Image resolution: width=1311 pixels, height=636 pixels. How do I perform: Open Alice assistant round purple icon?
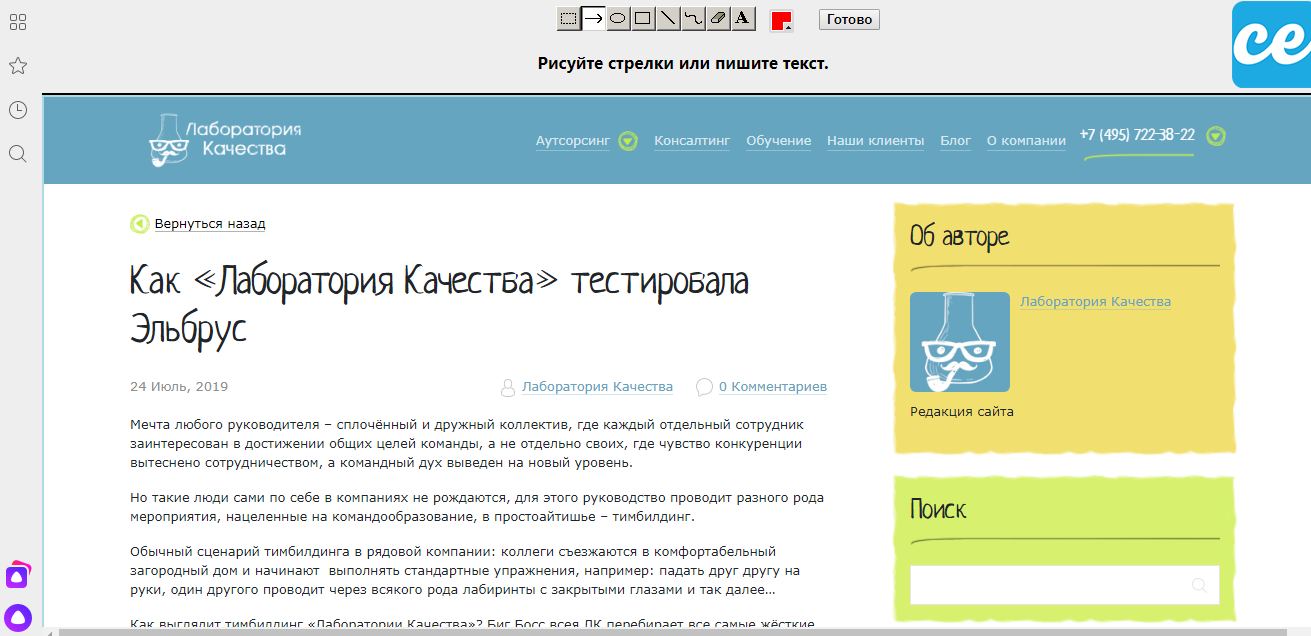[18, 617]
